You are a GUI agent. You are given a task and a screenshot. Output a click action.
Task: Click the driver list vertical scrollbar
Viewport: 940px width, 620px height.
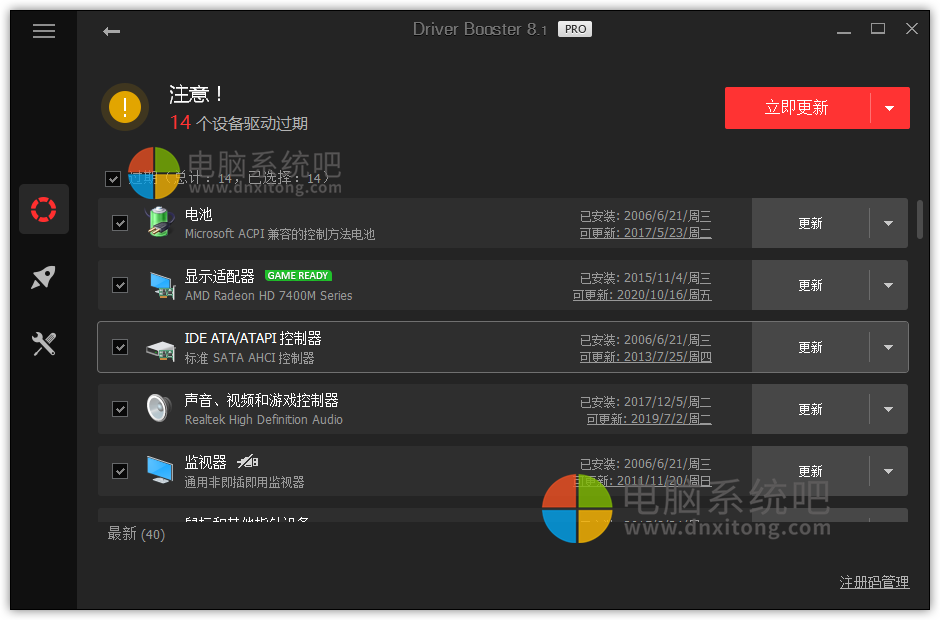pos(920,219)
